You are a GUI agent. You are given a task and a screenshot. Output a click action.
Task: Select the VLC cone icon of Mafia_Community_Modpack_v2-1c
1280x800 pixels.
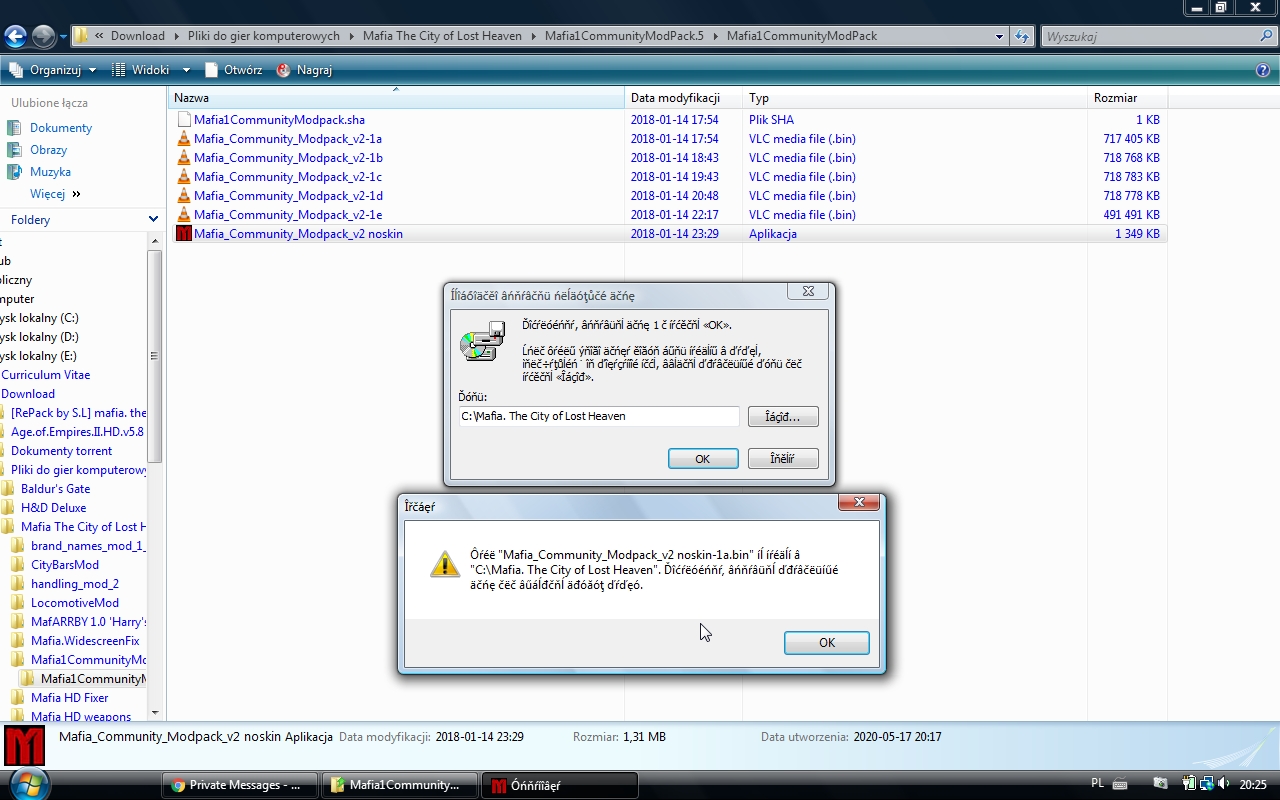click(184, 177)
